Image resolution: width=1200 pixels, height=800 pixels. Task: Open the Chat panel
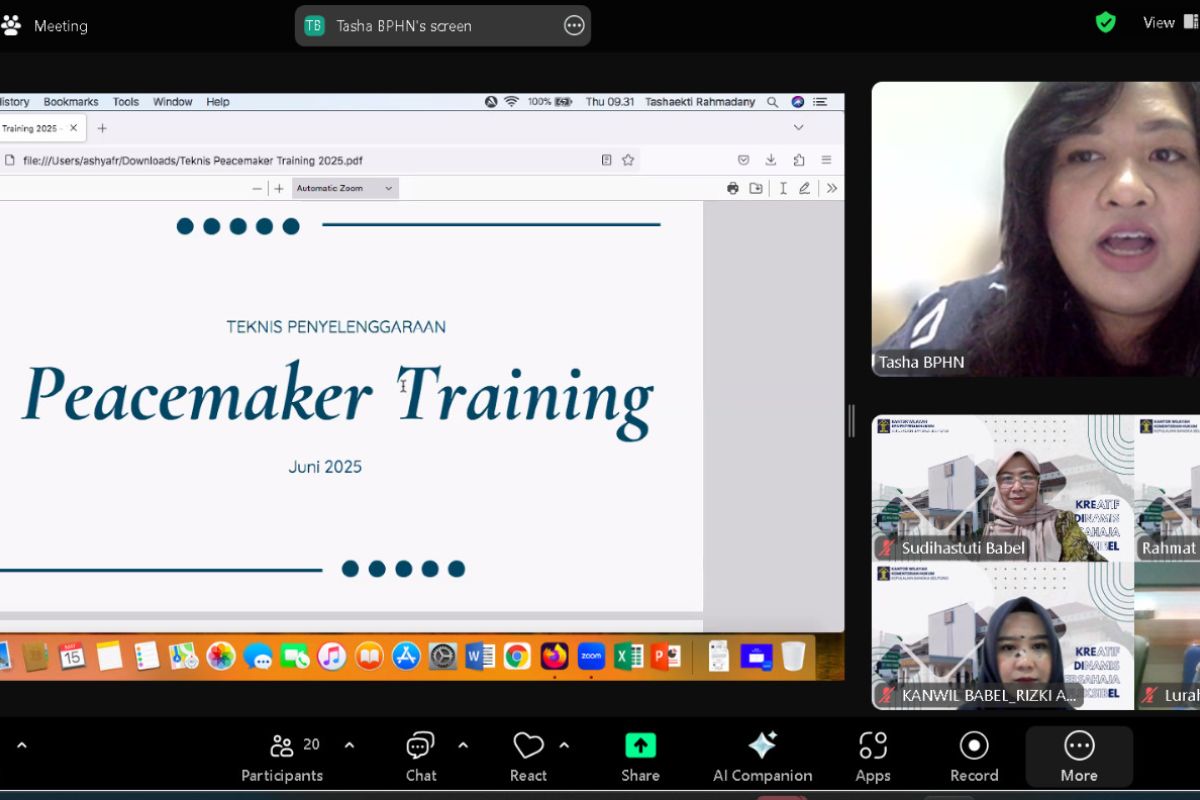click(x=420, y=757)
